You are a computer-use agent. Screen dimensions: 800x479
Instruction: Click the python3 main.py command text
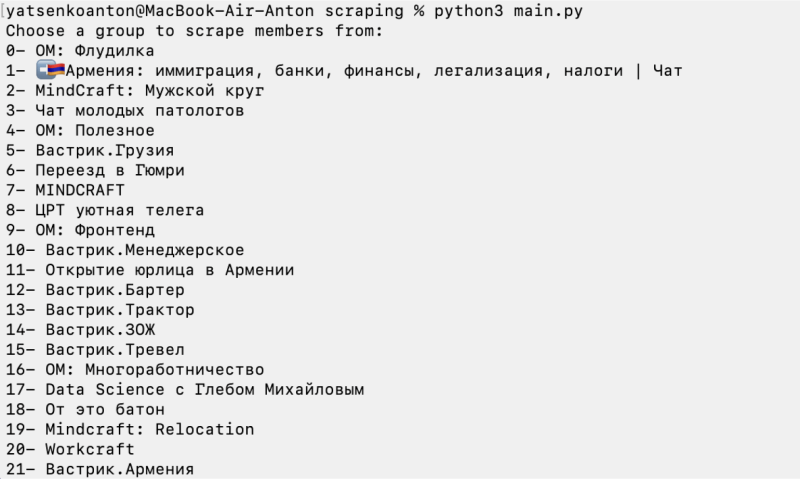tap(508, 11)
